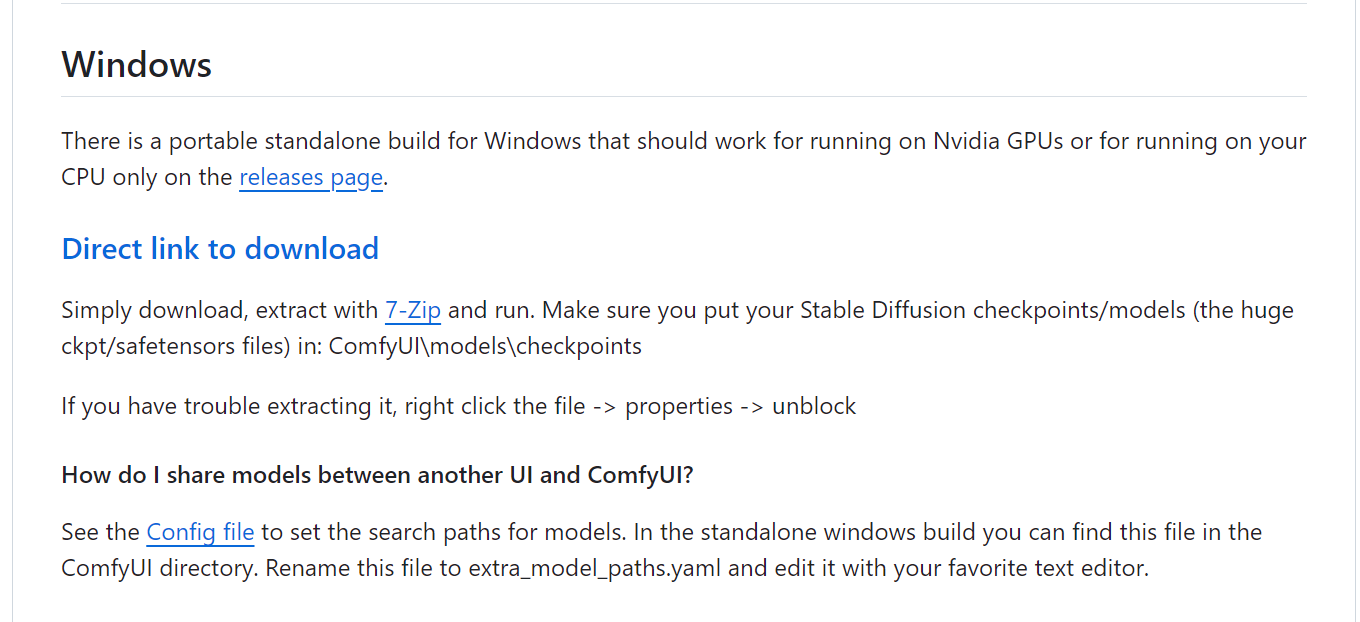Click the 'CPU only on the' text
Image resolution: width=1360 pixels, height=622 pixels.
tap(147, 178)
